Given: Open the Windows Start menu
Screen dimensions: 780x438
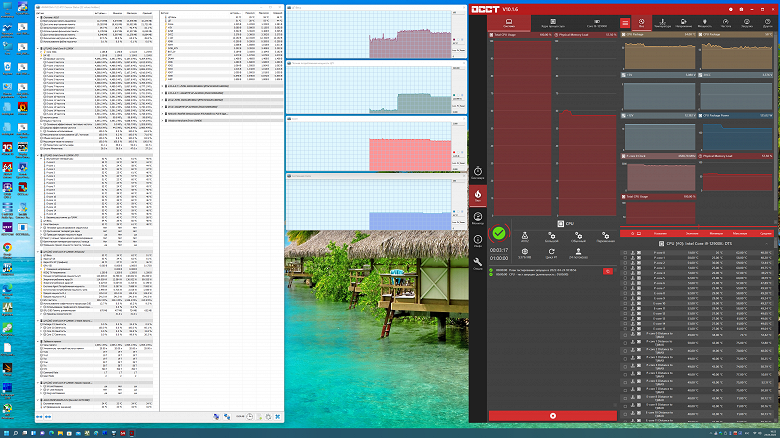Looking at the screenshot, I should [6, 433].
